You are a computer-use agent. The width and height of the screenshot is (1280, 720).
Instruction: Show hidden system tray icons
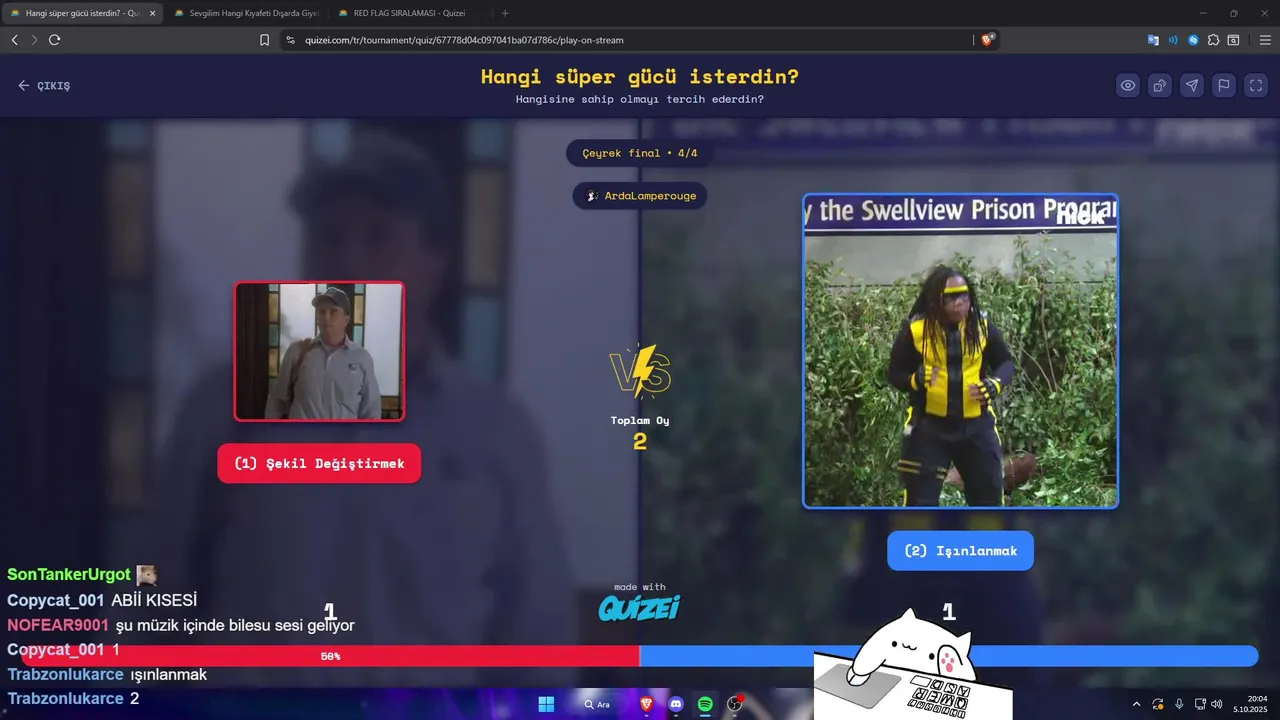1136,704
